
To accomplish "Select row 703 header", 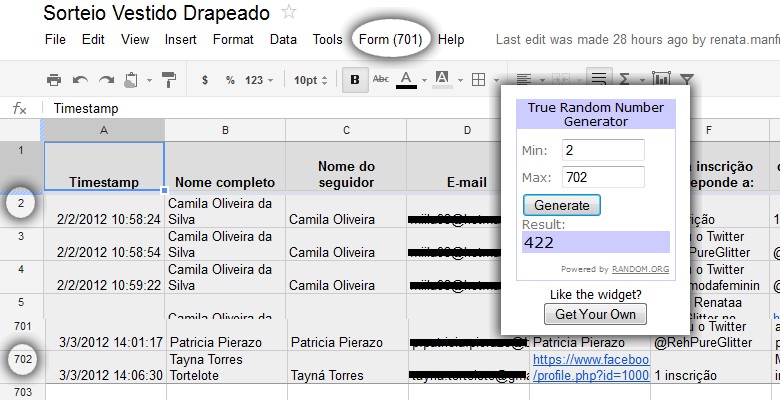I will pyautogui.click(x=22, y=392).
